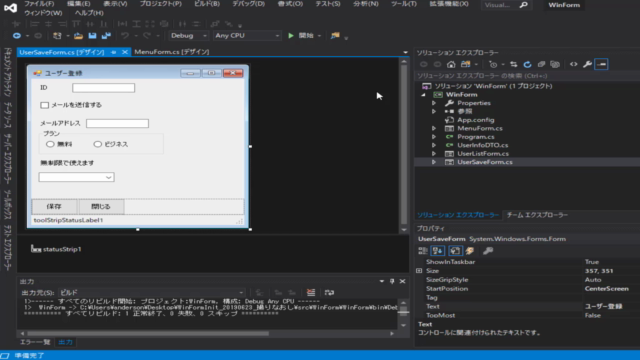Expand the MenuForm.cs tree node
This screenshot has width=640, height=360.
pyautogui.click(x=434, y=128)
